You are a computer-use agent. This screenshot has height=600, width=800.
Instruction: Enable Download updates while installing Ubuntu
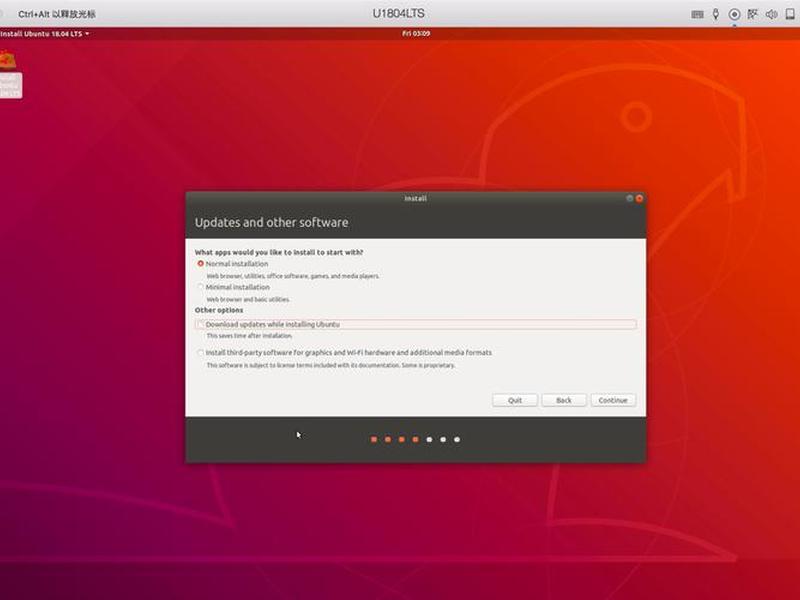coord(201,324)
